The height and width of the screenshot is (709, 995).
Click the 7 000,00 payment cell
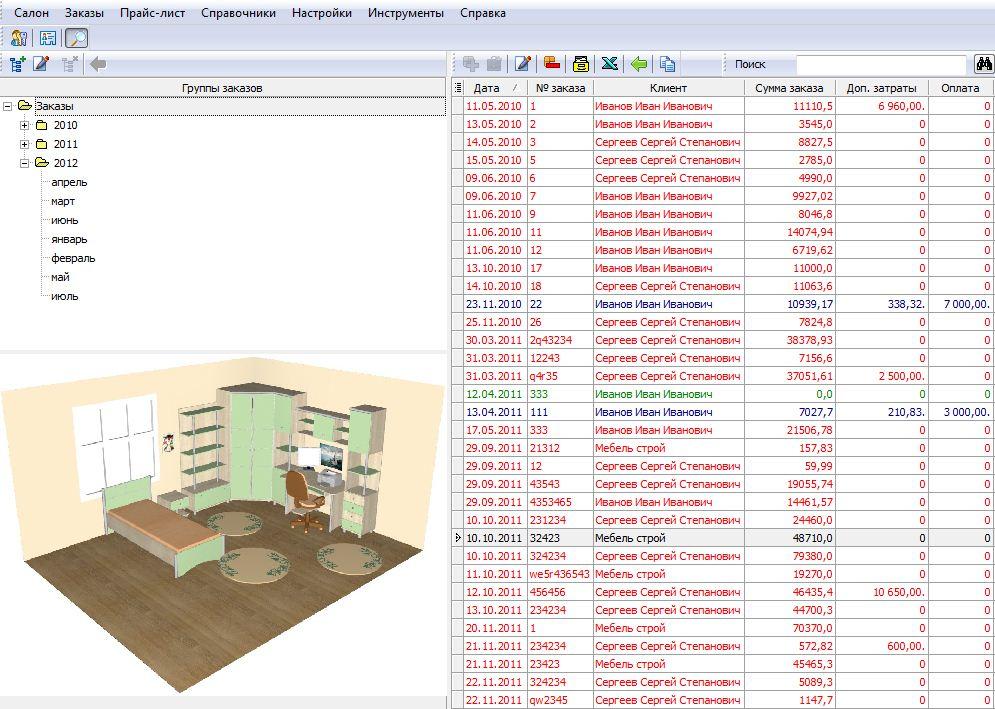tap(961, 304)
